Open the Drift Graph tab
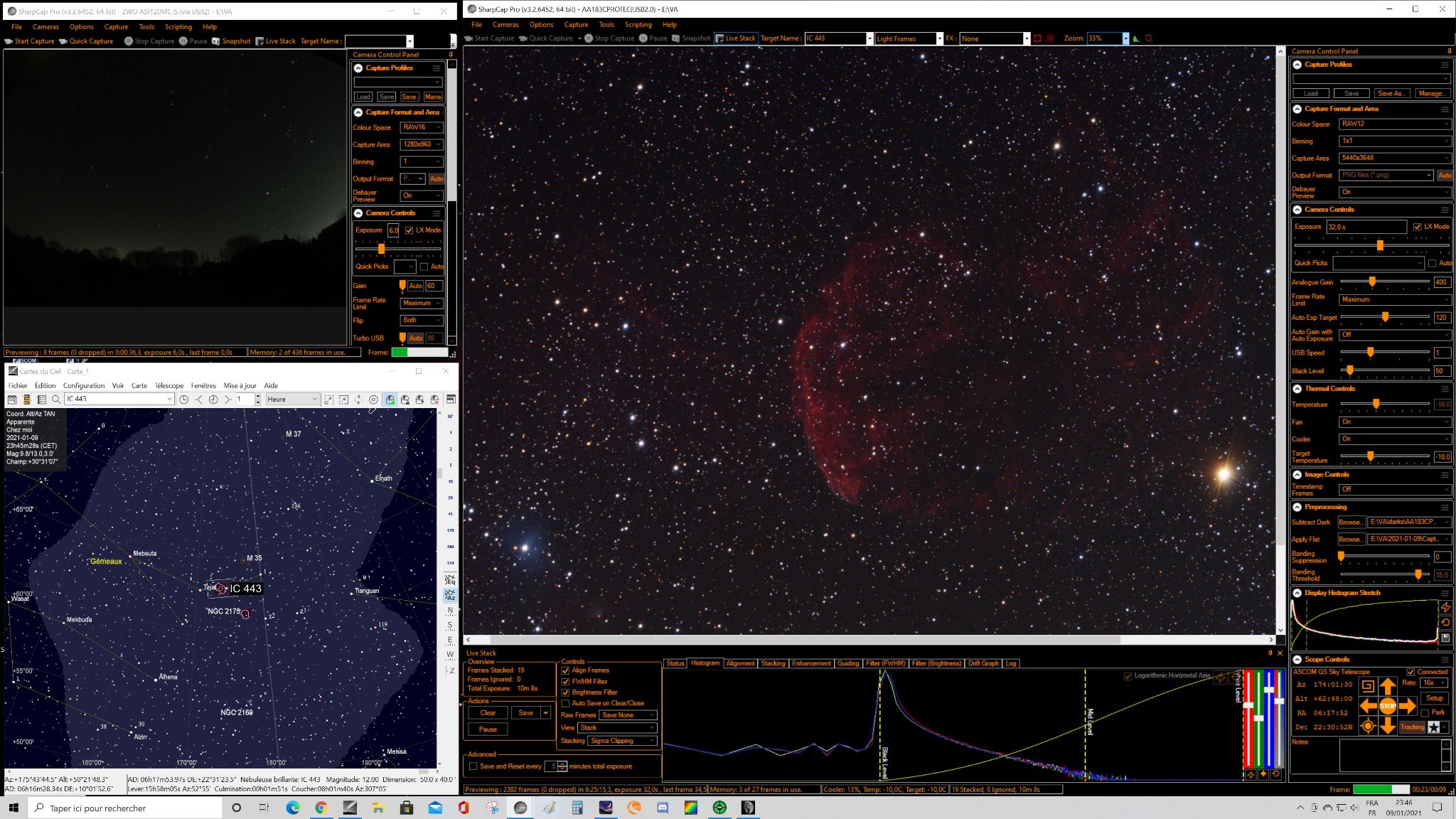 point(983,663)
